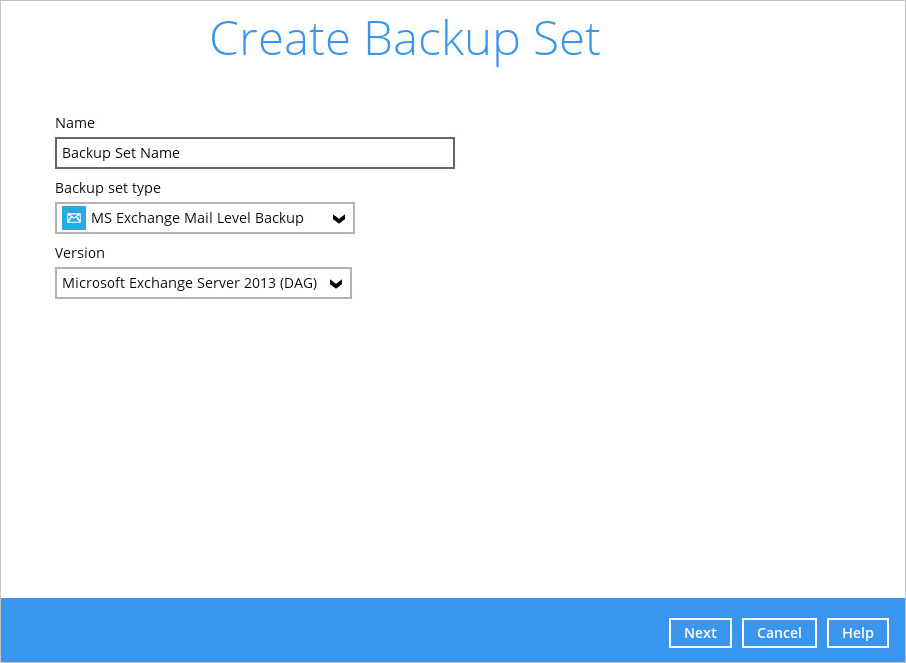Expand the Backup set type dropdown arrow
This screenshot has height=663, width=906.
(339, 218)
